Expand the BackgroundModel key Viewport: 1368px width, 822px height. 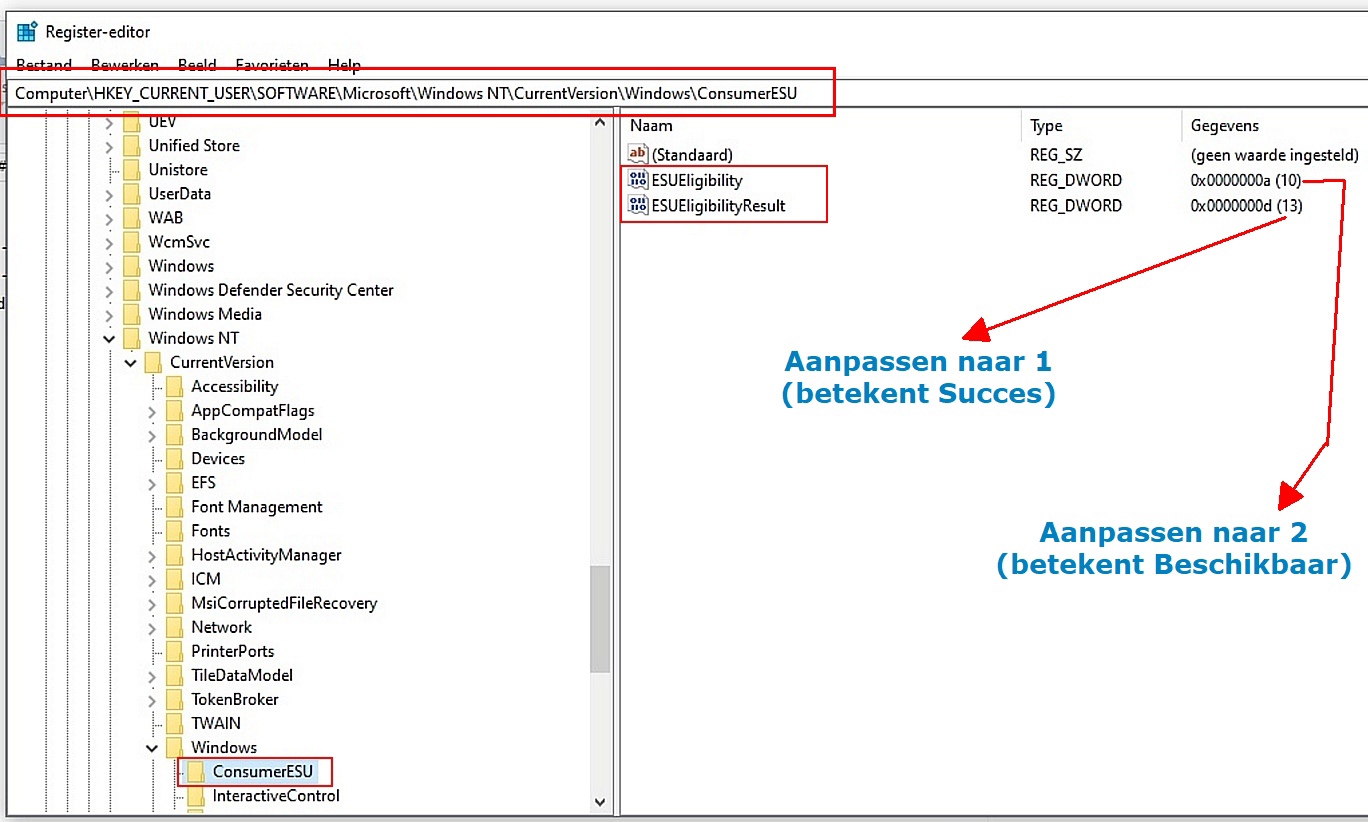[x=152, y=435]
